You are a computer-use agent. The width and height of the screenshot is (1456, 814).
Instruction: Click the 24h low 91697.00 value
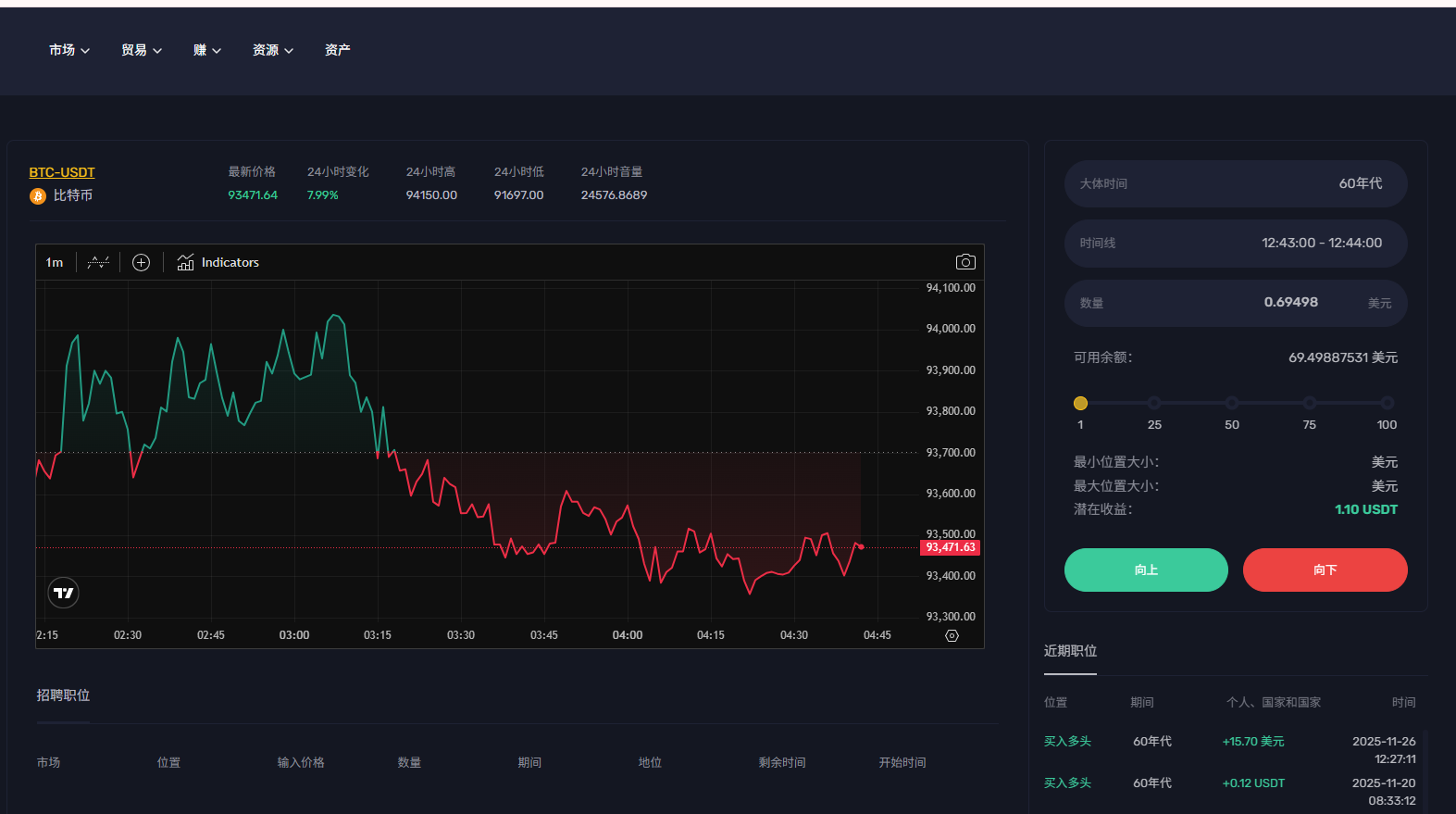coord(518,195)
